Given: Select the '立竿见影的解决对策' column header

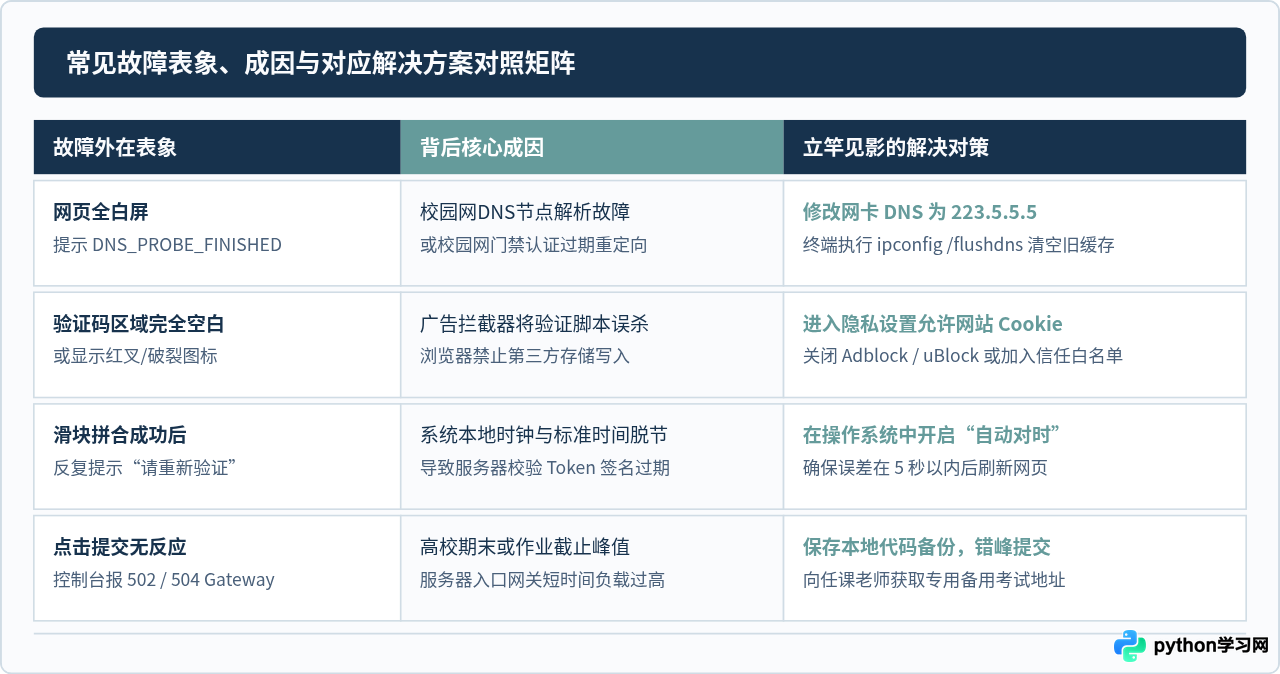Looking at the screenshot, I should pyautogui.click(x=1015, y=147).
